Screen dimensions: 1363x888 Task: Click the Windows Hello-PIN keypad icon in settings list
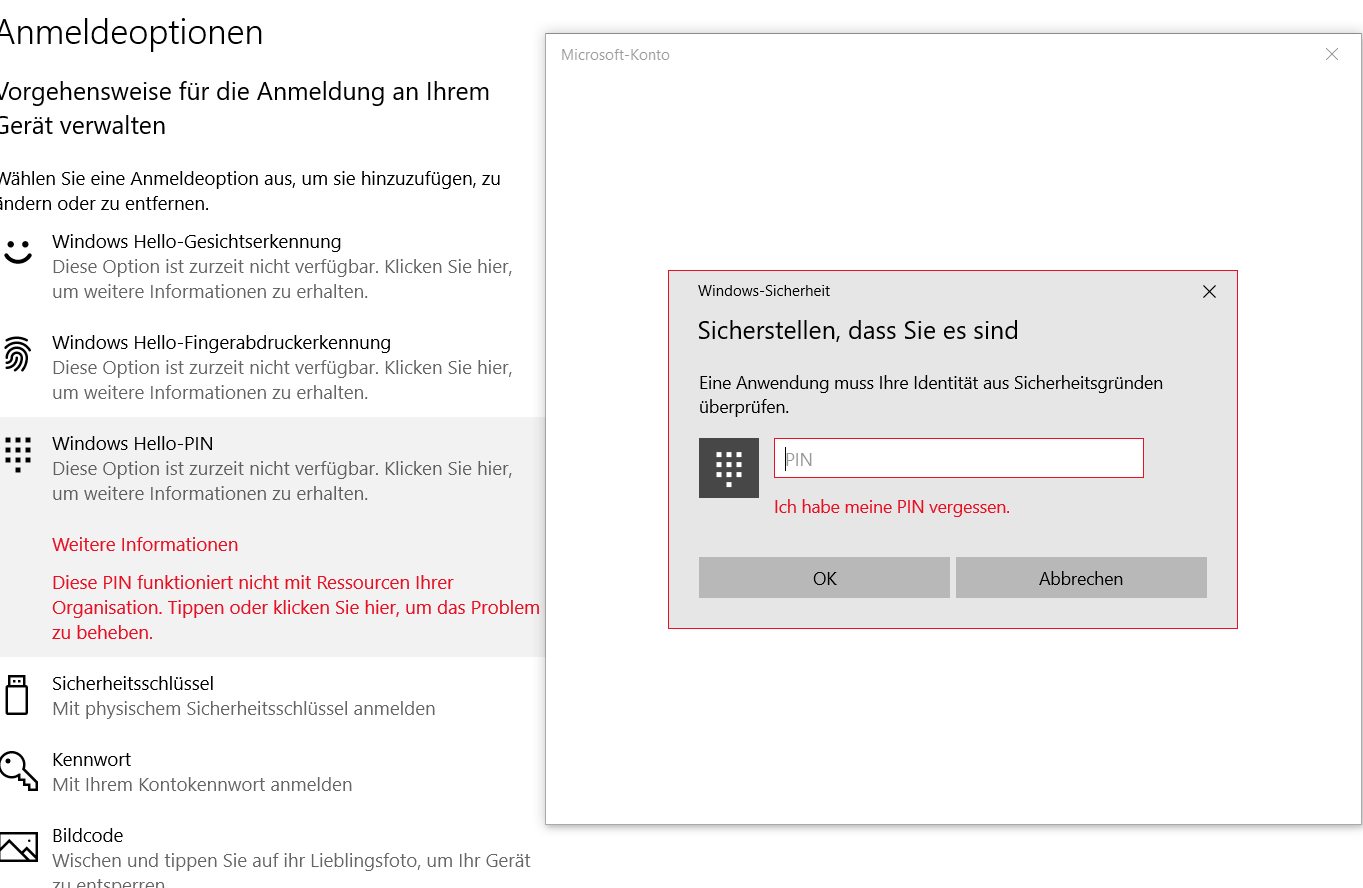pos(18,454)
